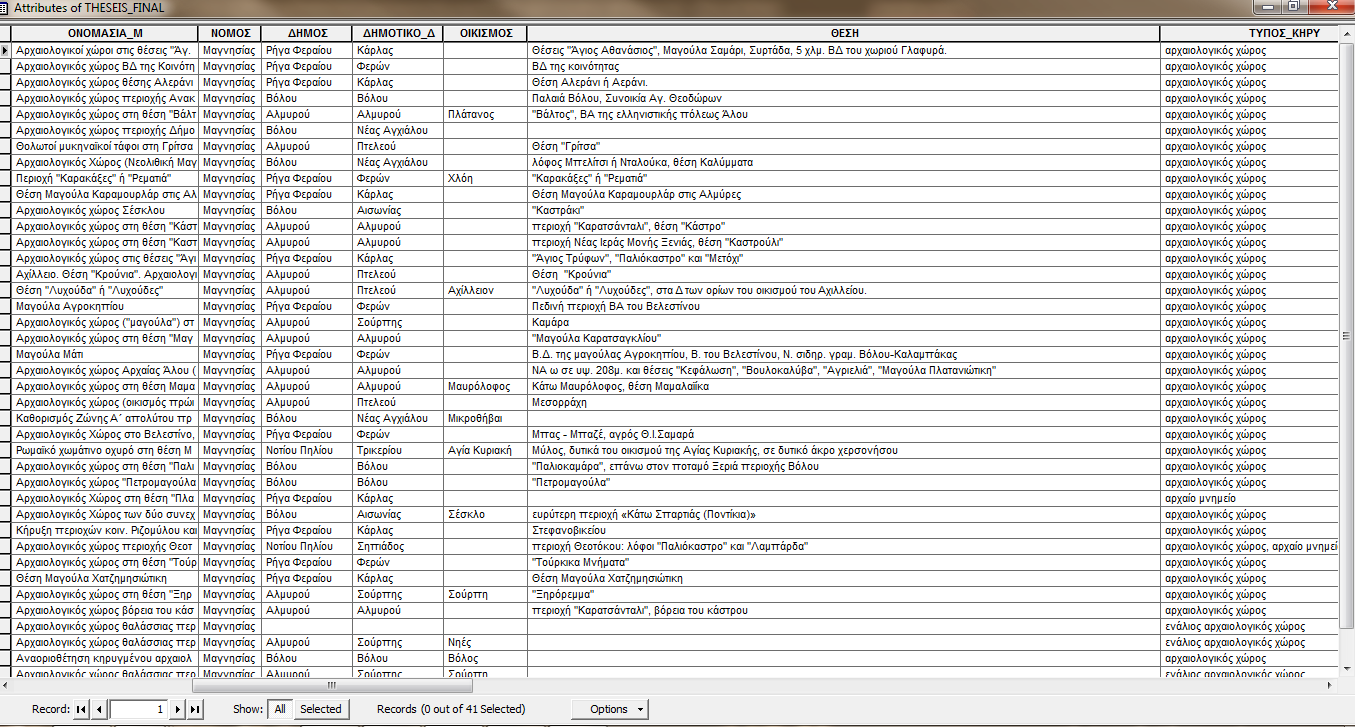The width and height of the screenshot is (1355, 727).
Task: Click the ΘΕΣΗ column header
Action: click(844, 33)
